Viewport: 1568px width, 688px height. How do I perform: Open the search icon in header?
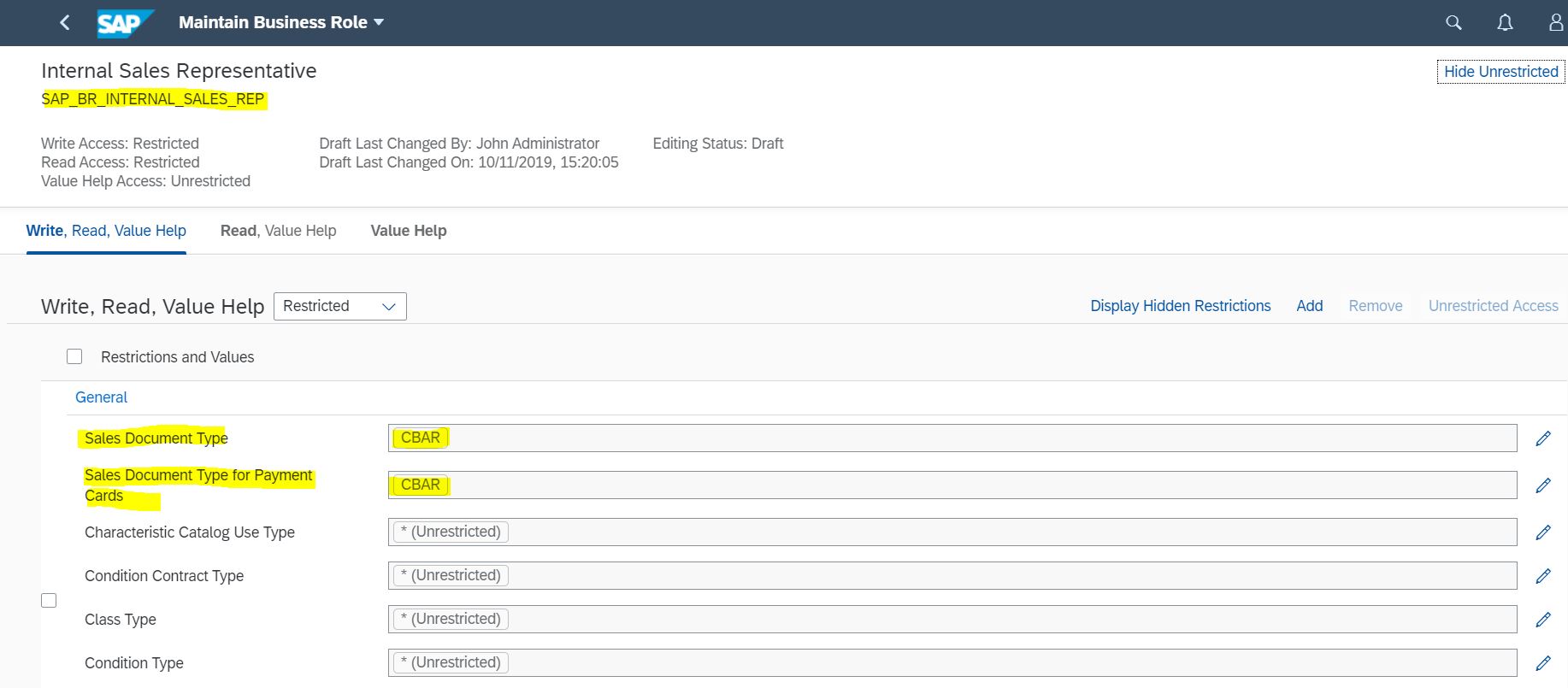[x=1453, y=23]
